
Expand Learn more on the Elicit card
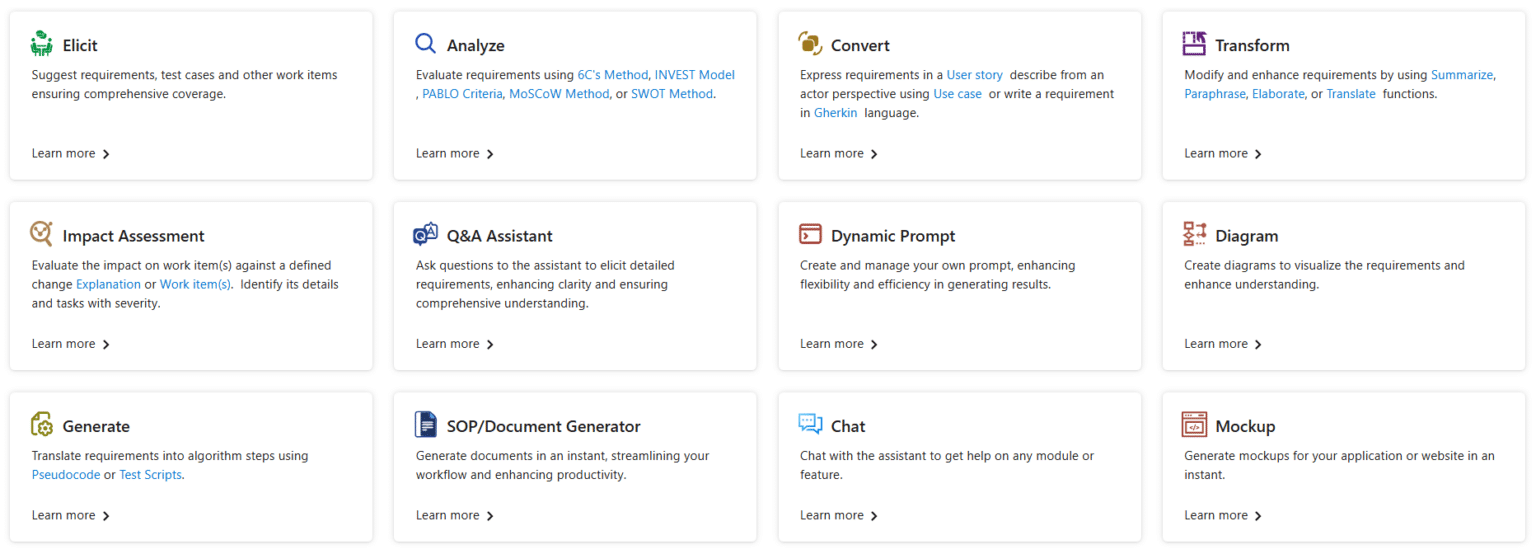coord(70,154)
